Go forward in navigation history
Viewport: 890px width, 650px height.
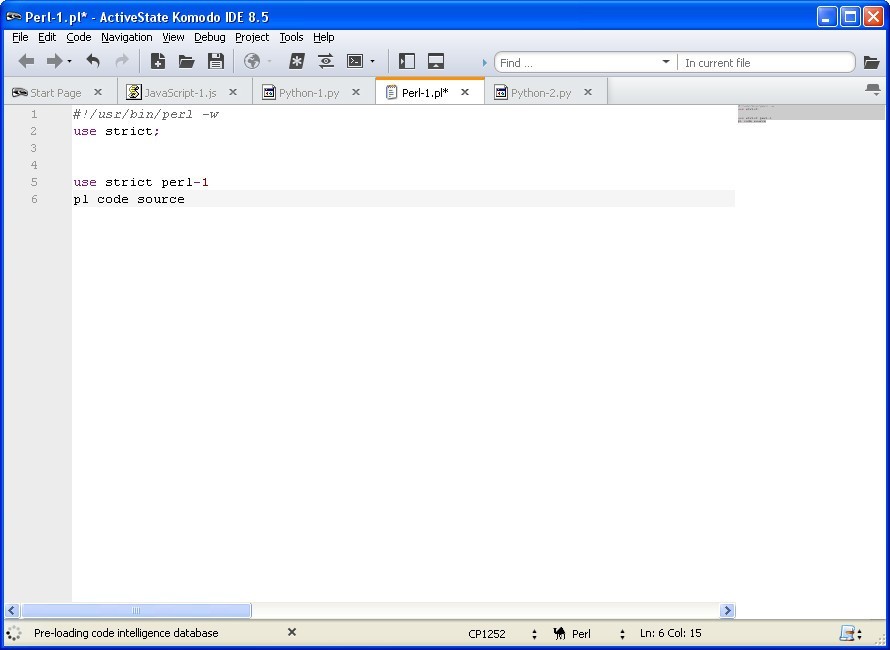(54, 61)
